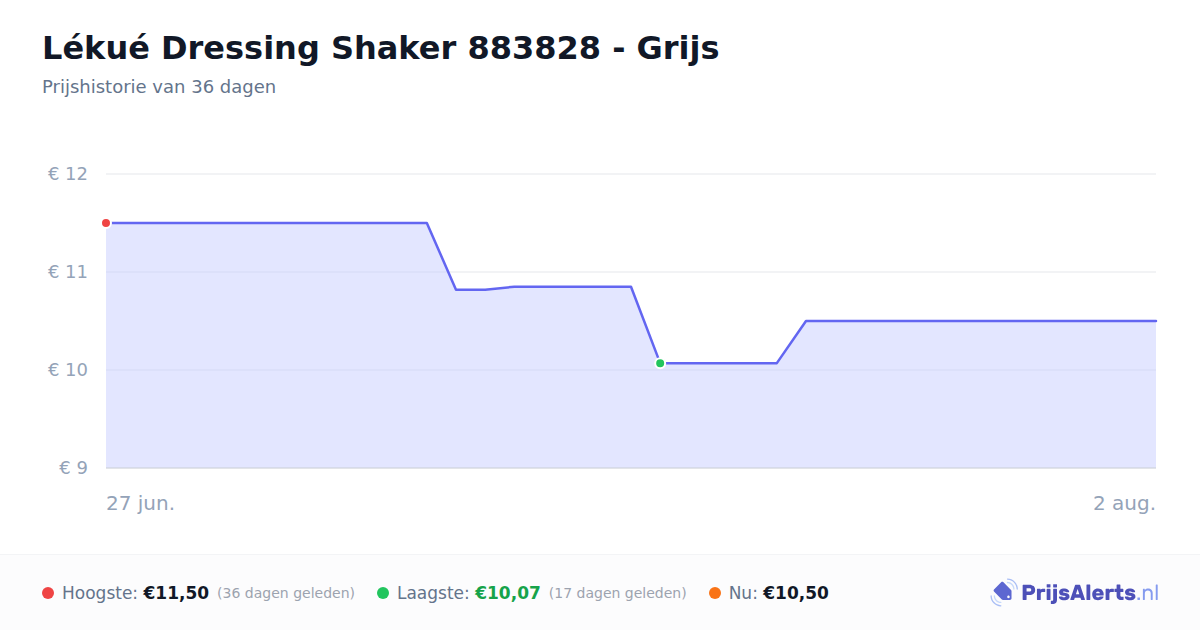
Task: Click the 27 jun. start date label
Action: (141, 503)
